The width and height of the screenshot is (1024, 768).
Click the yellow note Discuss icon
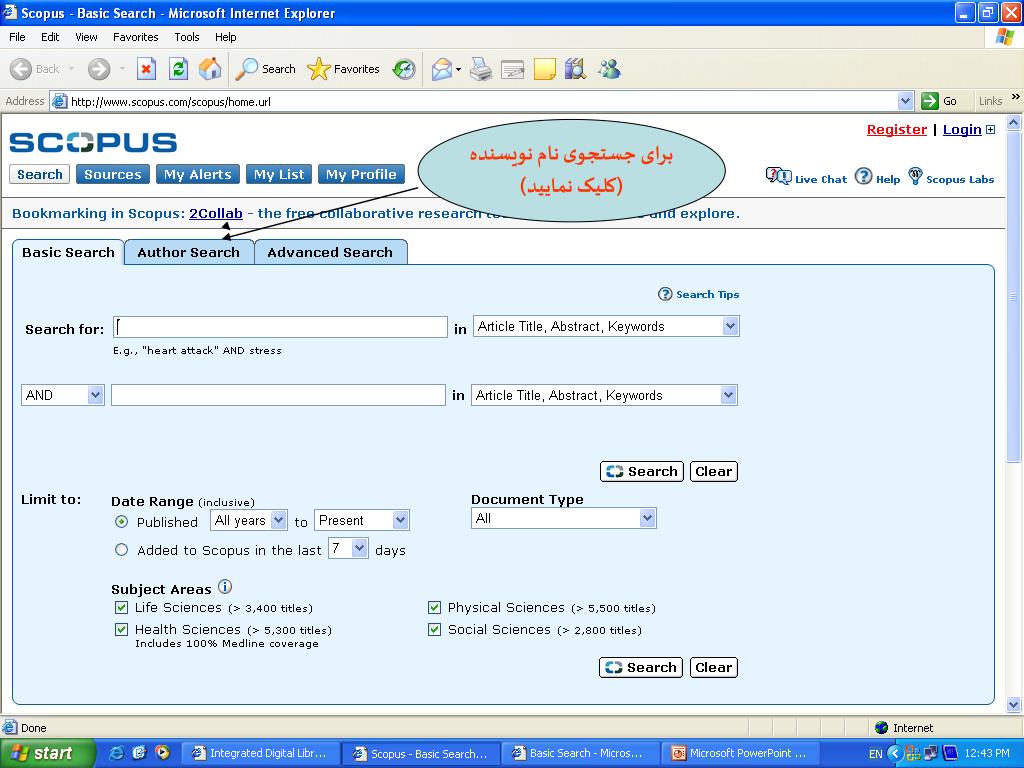(545, 69)
